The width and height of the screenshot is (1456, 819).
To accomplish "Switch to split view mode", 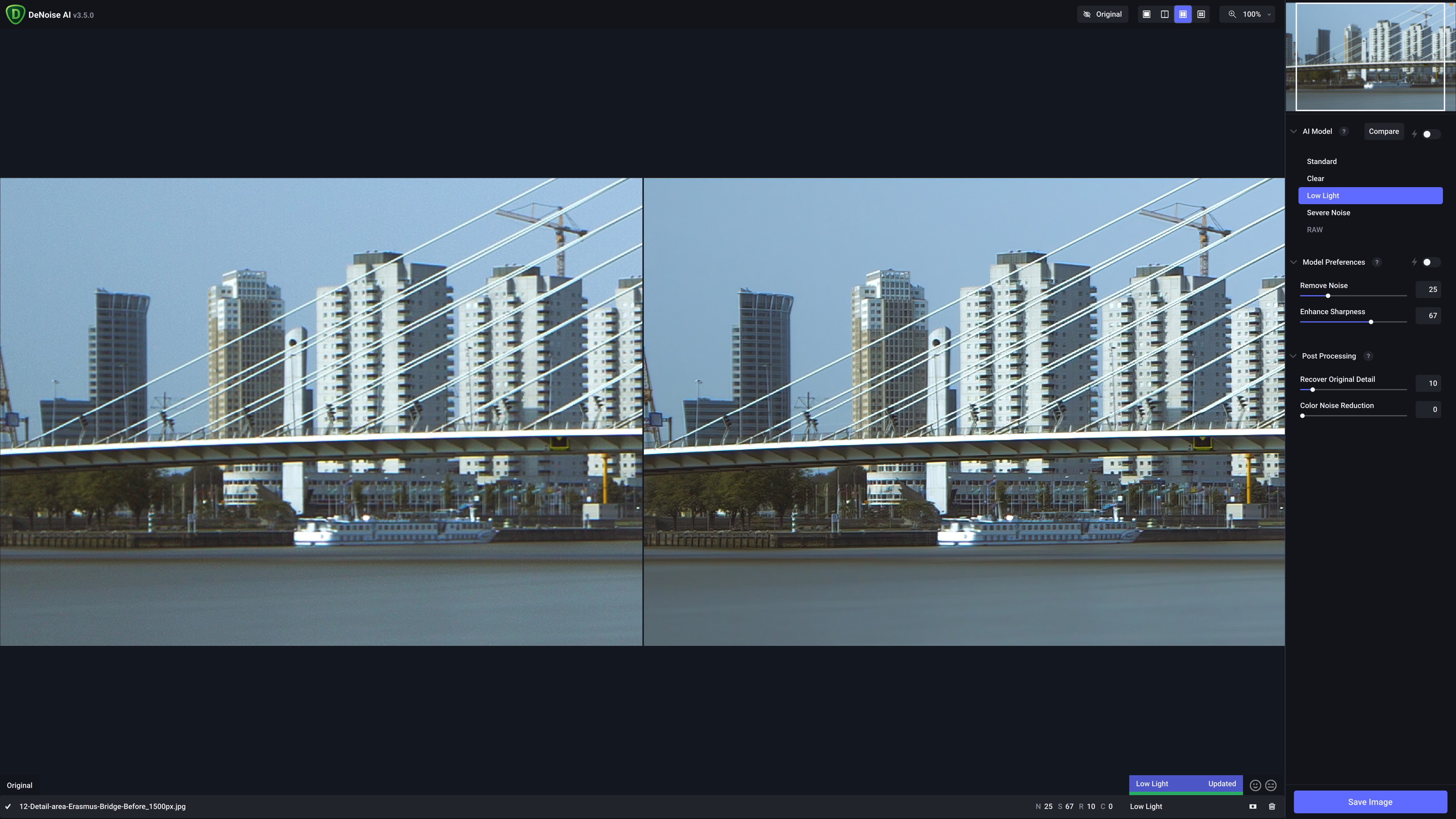I will point(1164,14).
